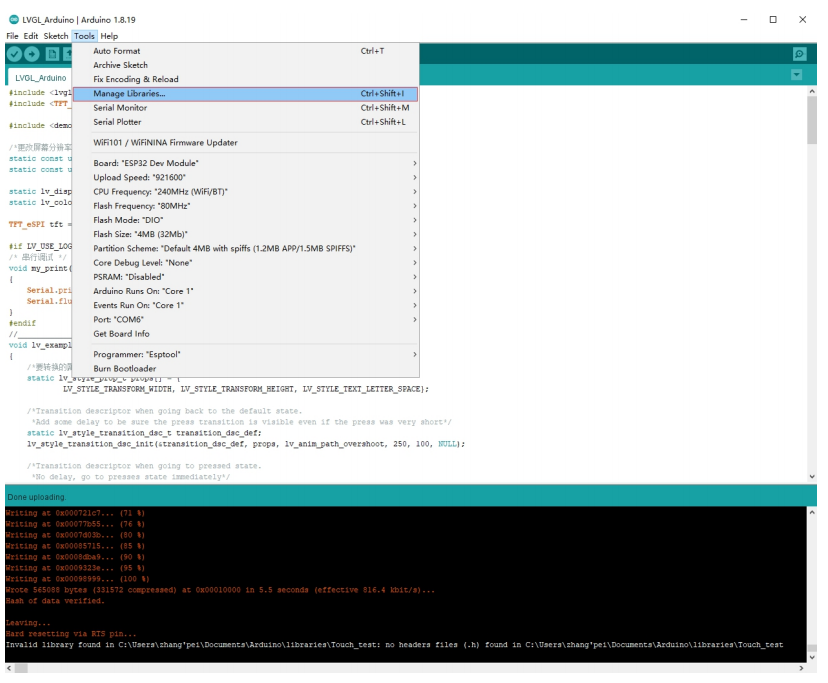Open Serial Monitor via magnifier icon
The width and height of the screenshot is (828, 683).
(798, 54)
